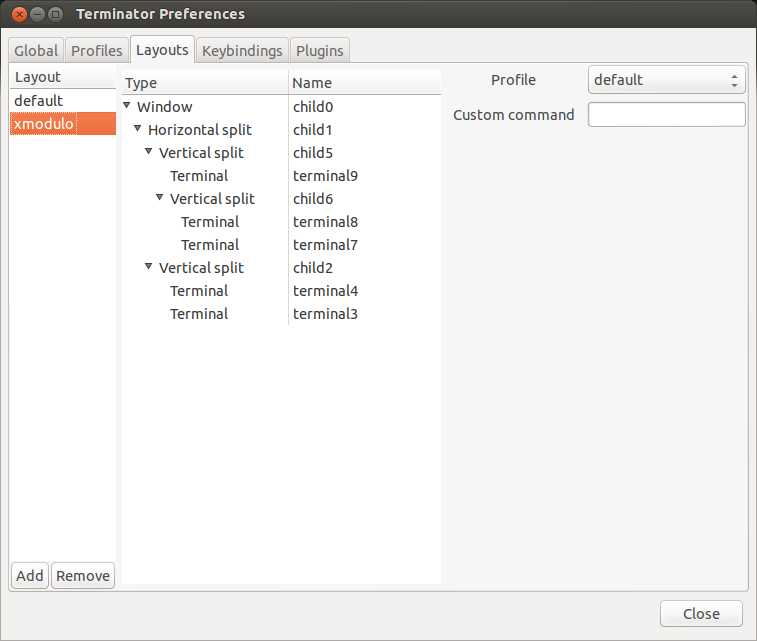Open the Plugins tab
The image size is (757, 641).
(x=320, y=50)
